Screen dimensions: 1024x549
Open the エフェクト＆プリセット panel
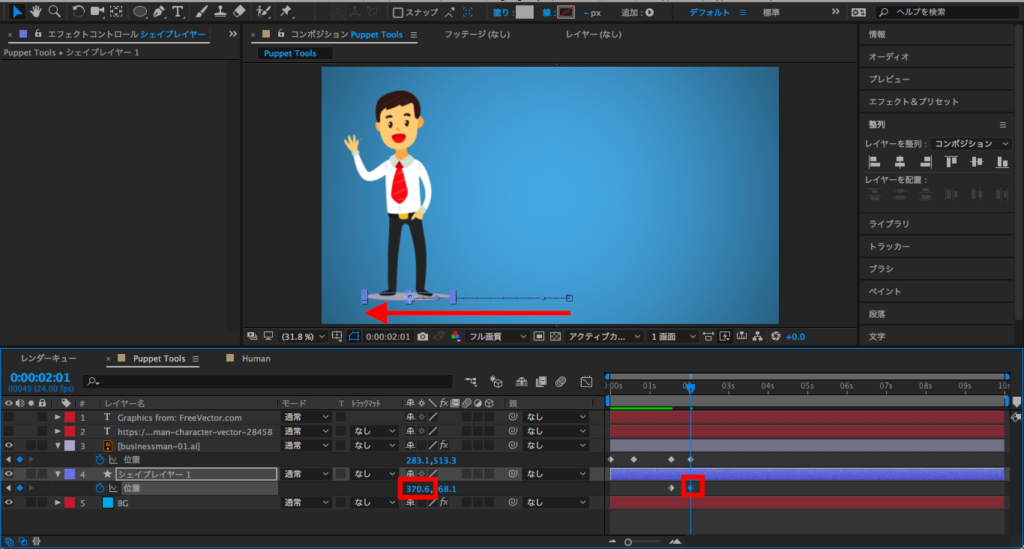coord(913,101)
